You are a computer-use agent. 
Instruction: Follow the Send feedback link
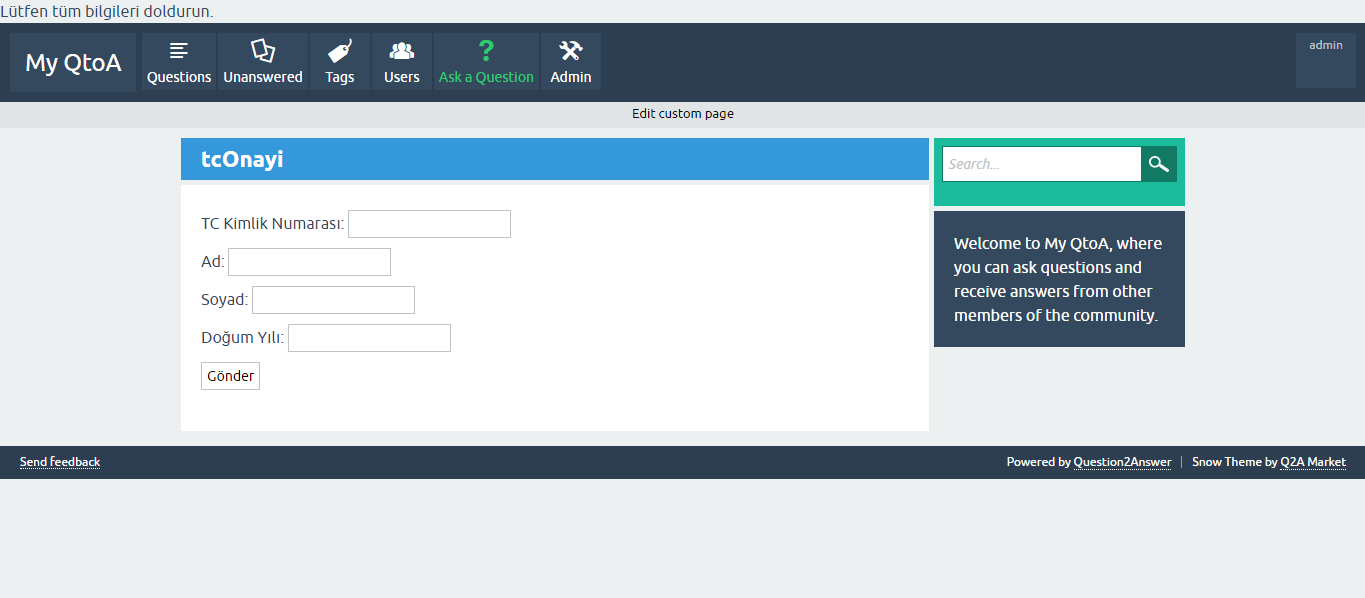[x=60, y=462]
